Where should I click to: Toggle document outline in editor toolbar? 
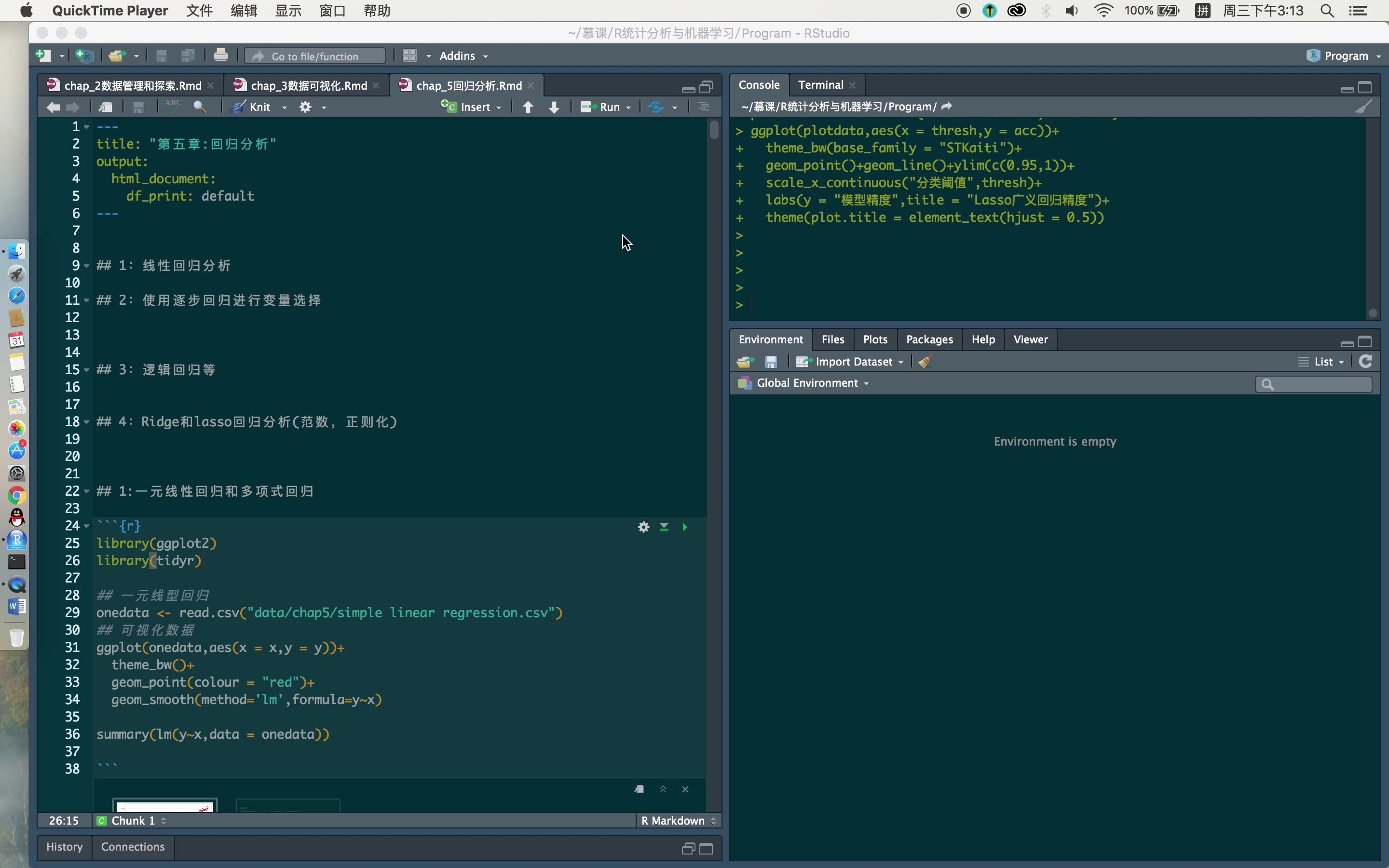point(704,107)
